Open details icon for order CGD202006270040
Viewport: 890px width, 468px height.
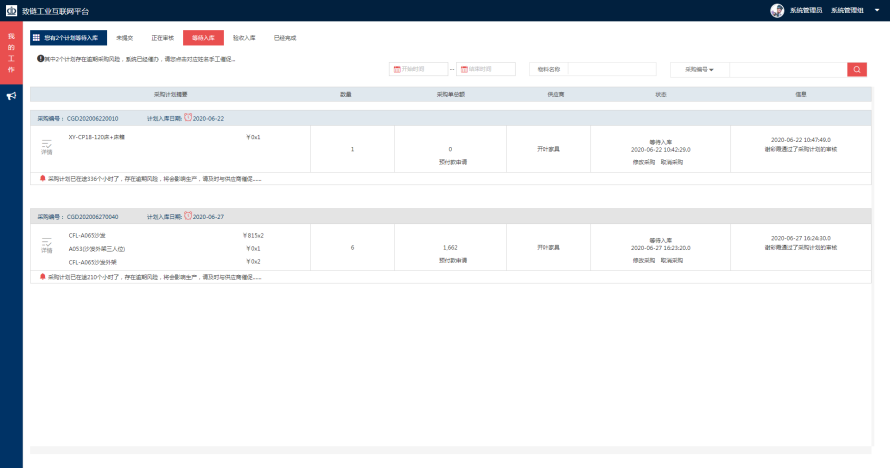coord(47,245)
